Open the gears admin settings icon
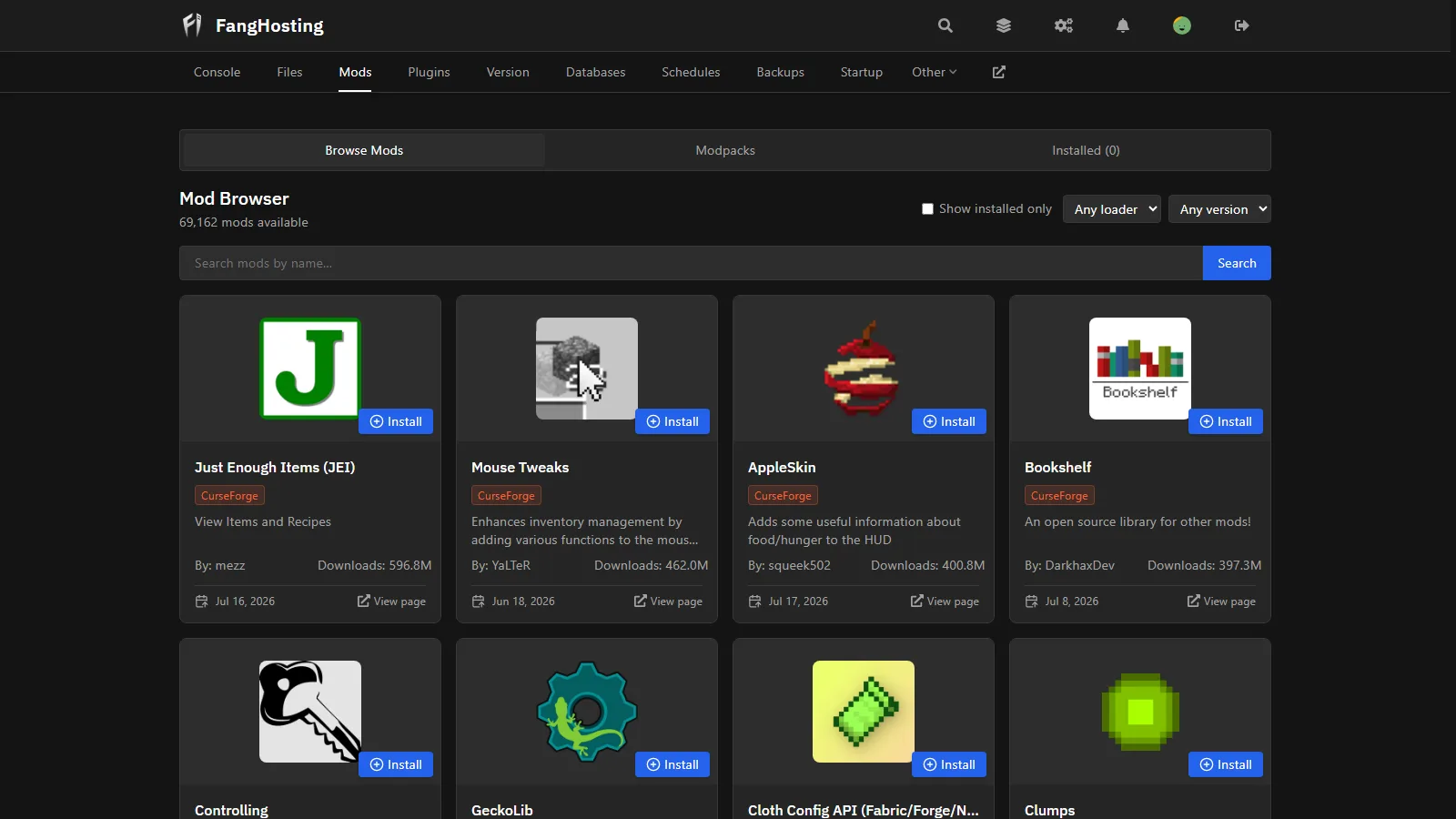 click(x=1064, y=25)
